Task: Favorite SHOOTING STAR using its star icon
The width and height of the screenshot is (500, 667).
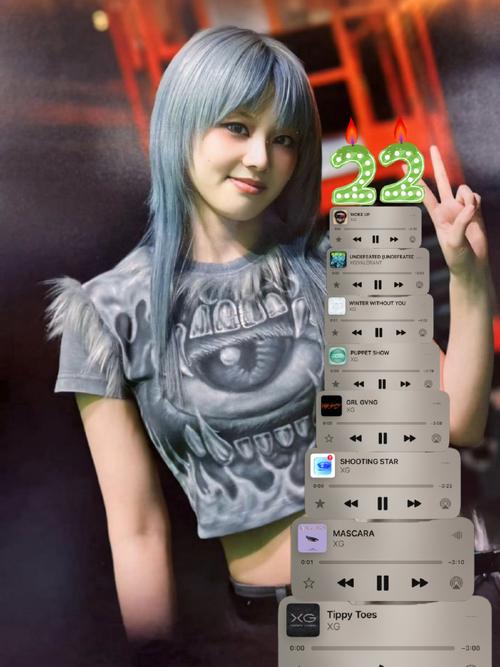Action: tap(320, 504)
